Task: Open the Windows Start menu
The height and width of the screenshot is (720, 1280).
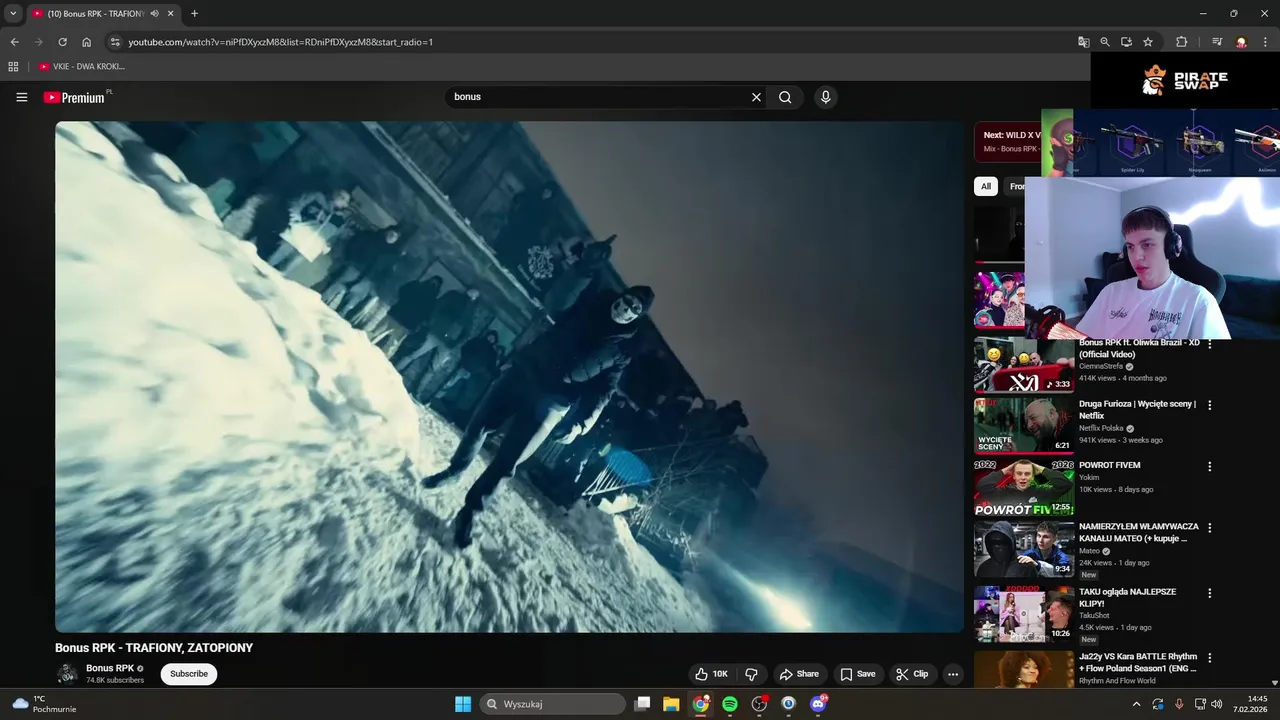Action: [463, 704]
